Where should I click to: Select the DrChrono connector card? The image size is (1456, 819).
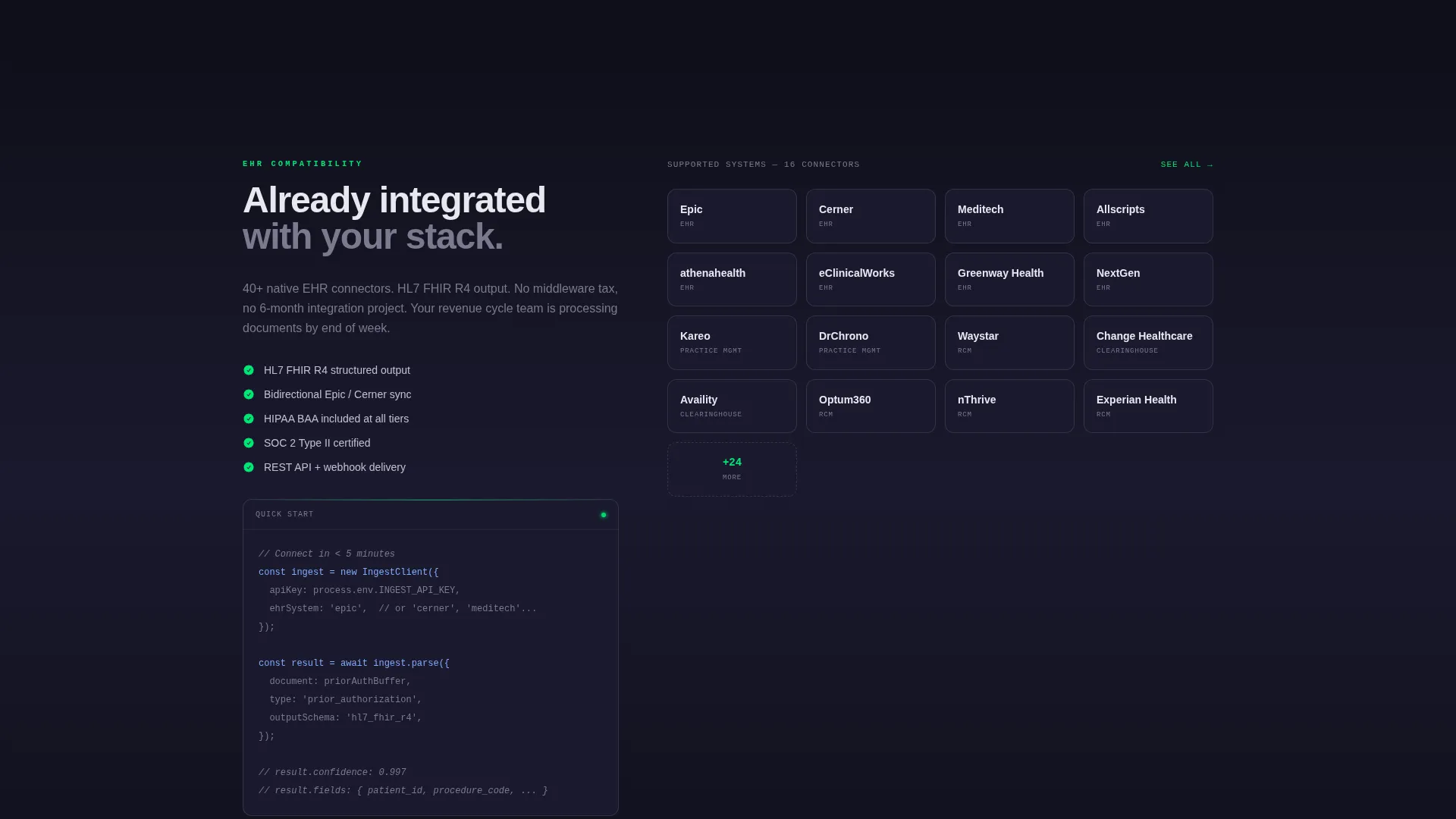click(871, 343)
